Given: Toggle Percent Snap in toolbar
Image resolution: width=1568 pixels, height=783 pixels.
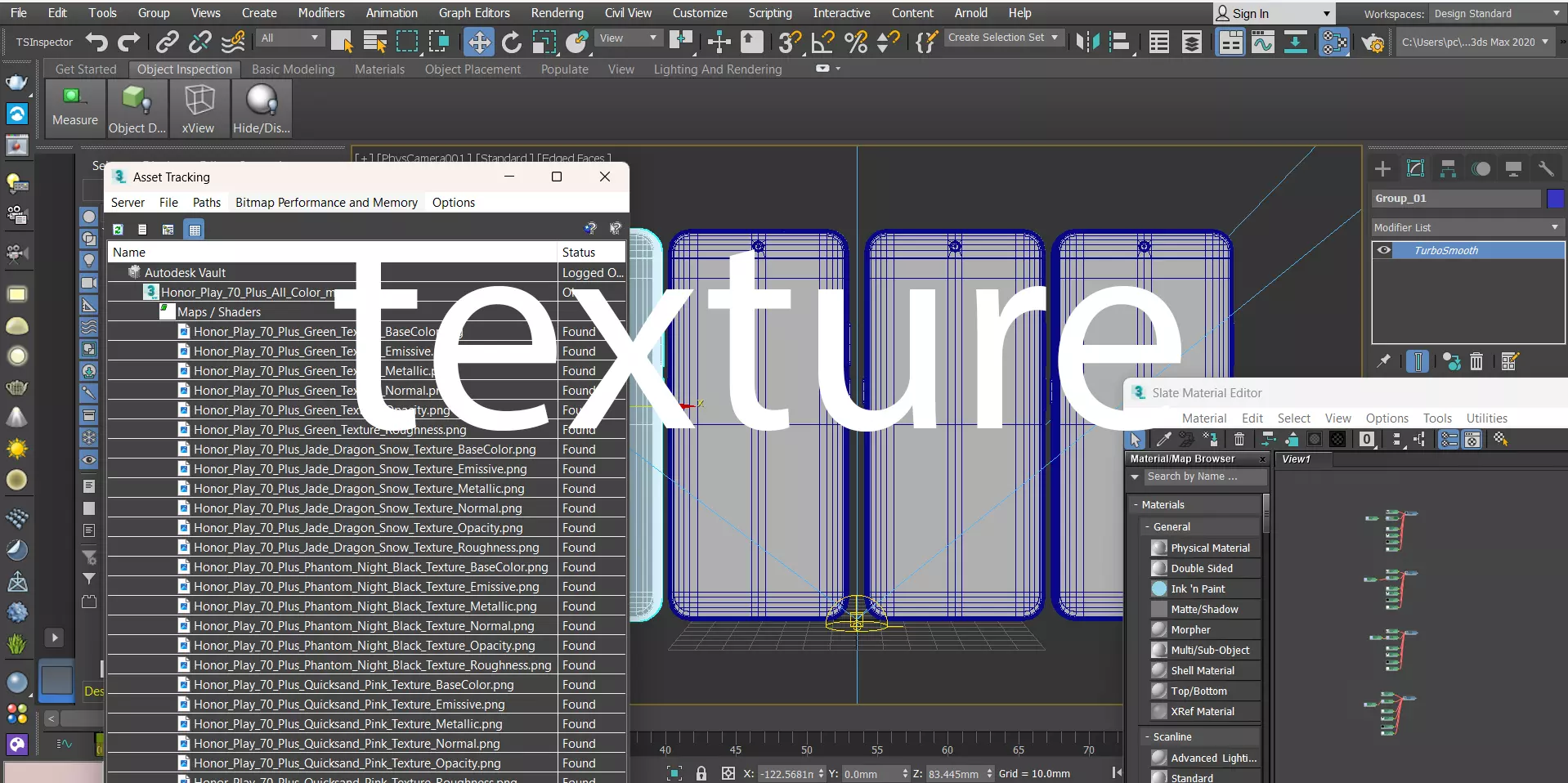Looking at the screenshot, I should coord(856,42).
